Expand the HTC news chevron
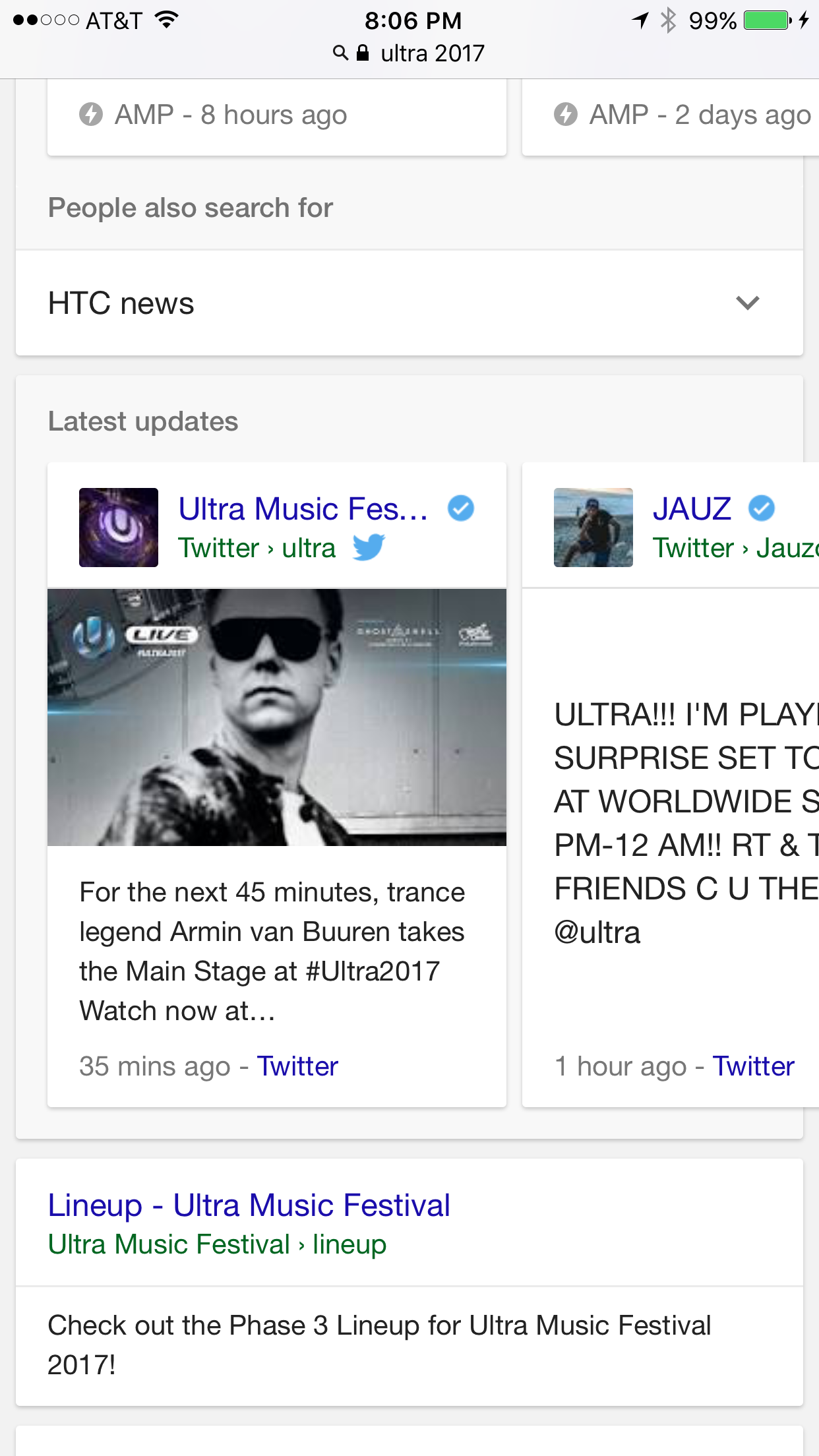Screen dimensions: 819x1456 tap(748, 303)
